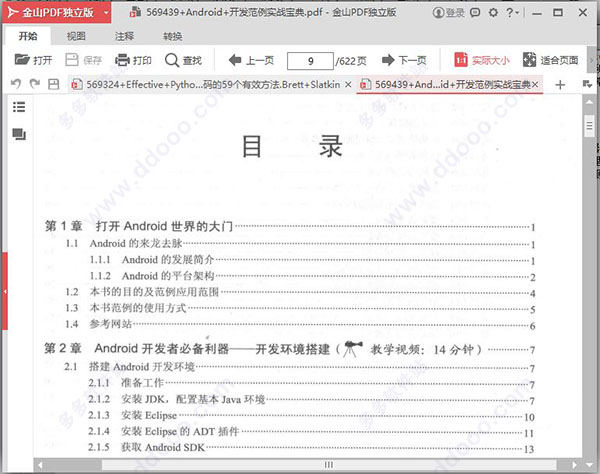Click entry 1.1 Android 的来龙去脉
This screenshot has width=600, height=474.
click(300, 243)
